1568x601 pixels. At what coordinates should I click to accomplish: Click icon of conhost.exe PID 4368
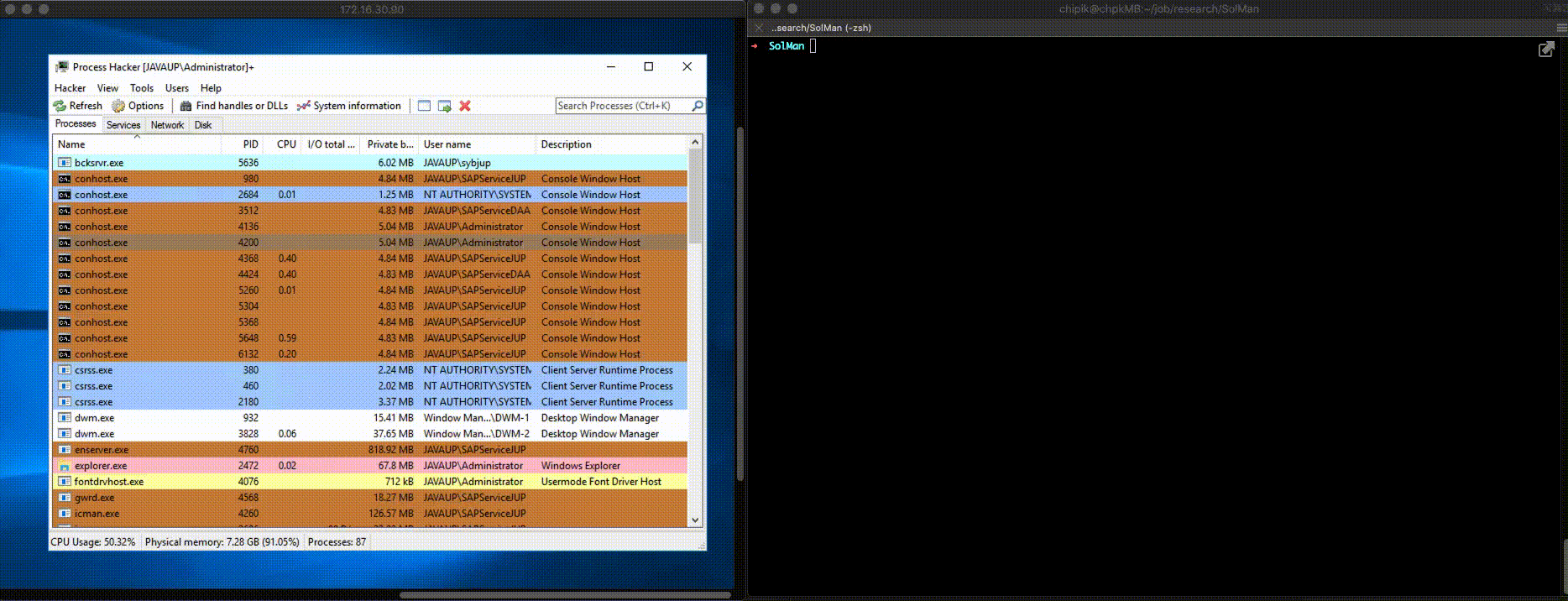(64, 259)
